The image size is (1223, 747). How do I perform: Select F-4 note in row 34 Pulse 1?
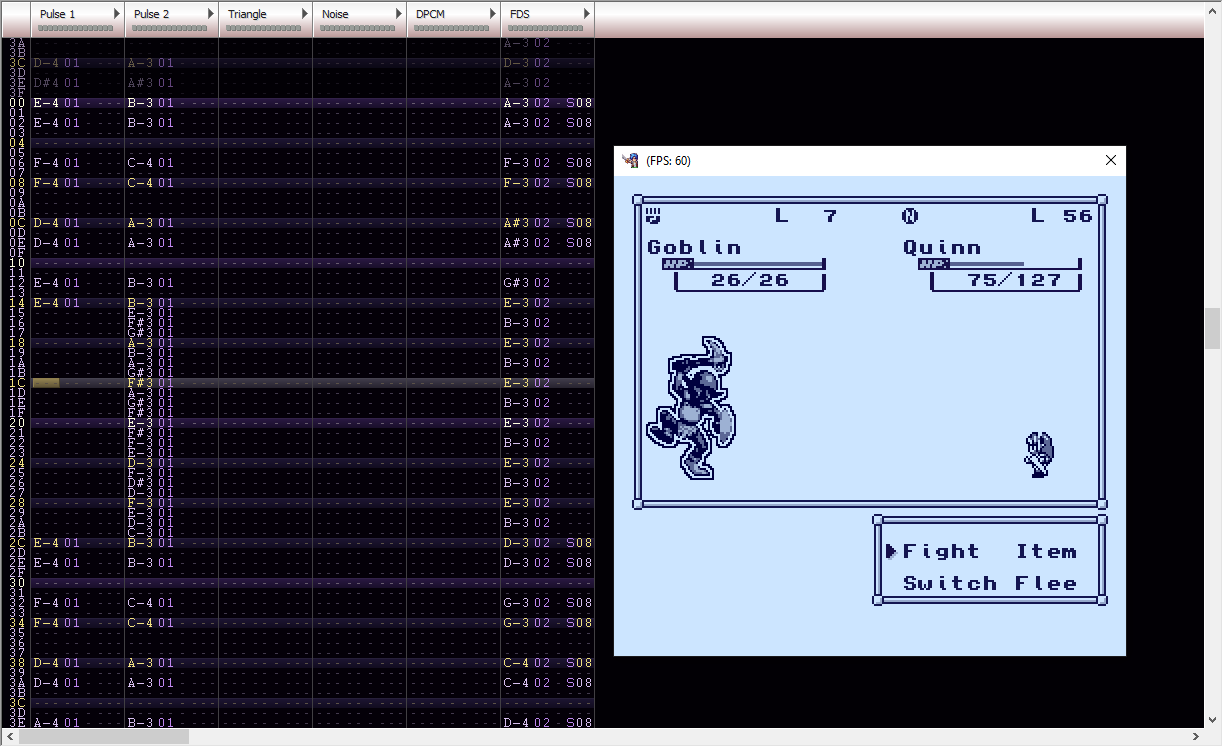45,623
